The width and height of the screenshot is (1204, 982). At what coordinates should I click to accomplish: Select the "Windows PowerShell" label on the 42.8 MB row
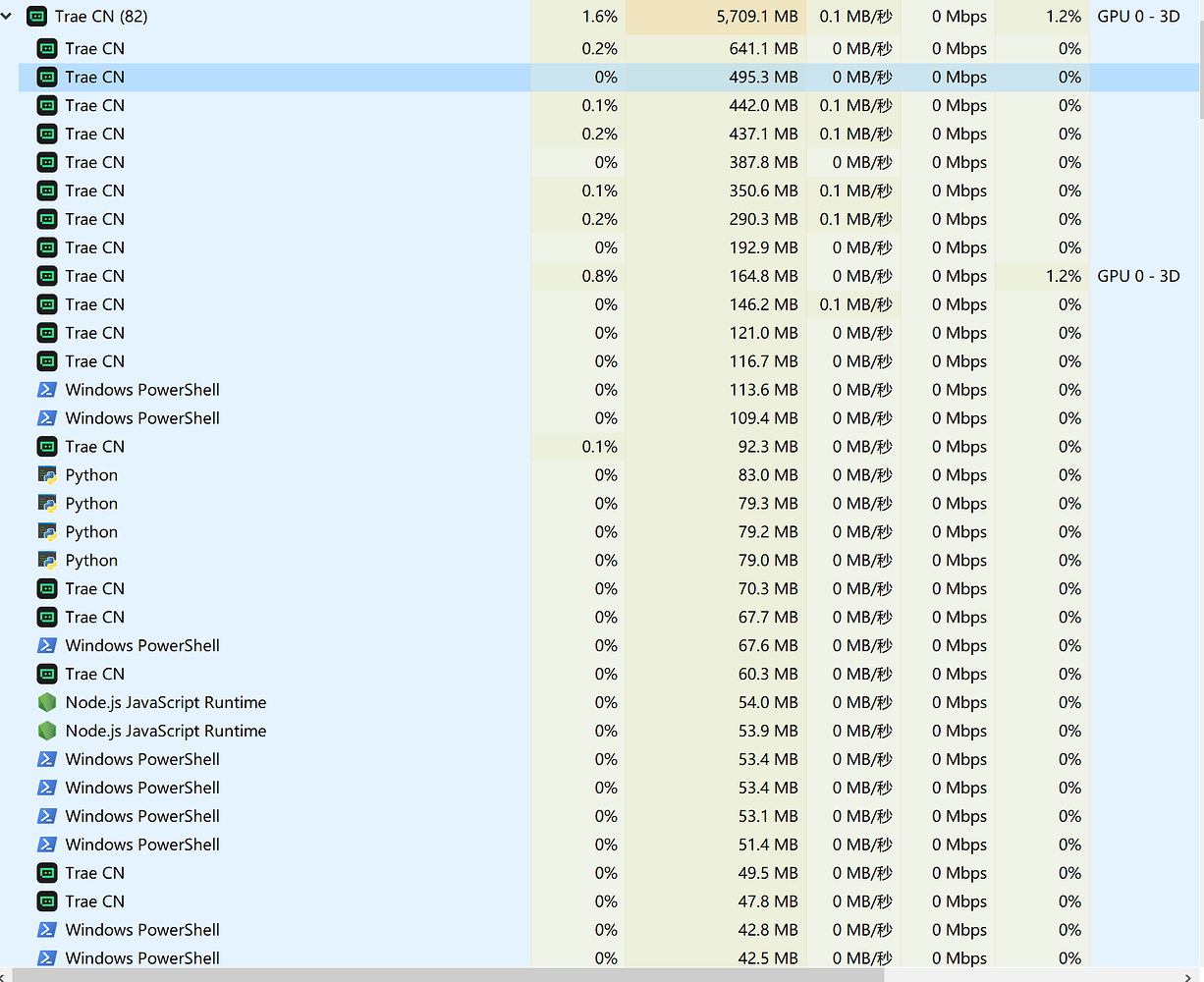(142, 930)
